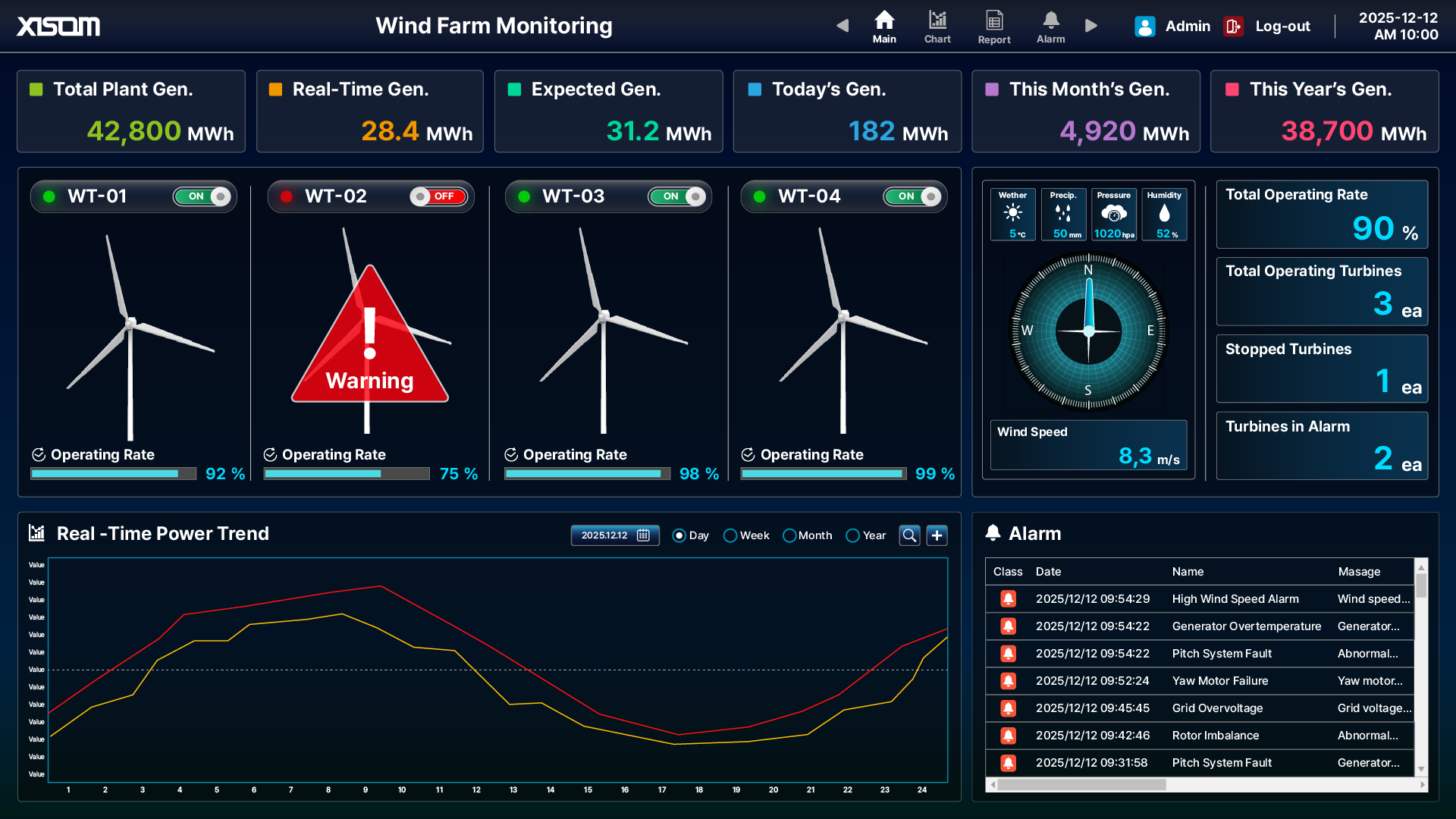This screenshot has width=1456, height=819.
Task: Select the Week radio button
Action: 730,535
